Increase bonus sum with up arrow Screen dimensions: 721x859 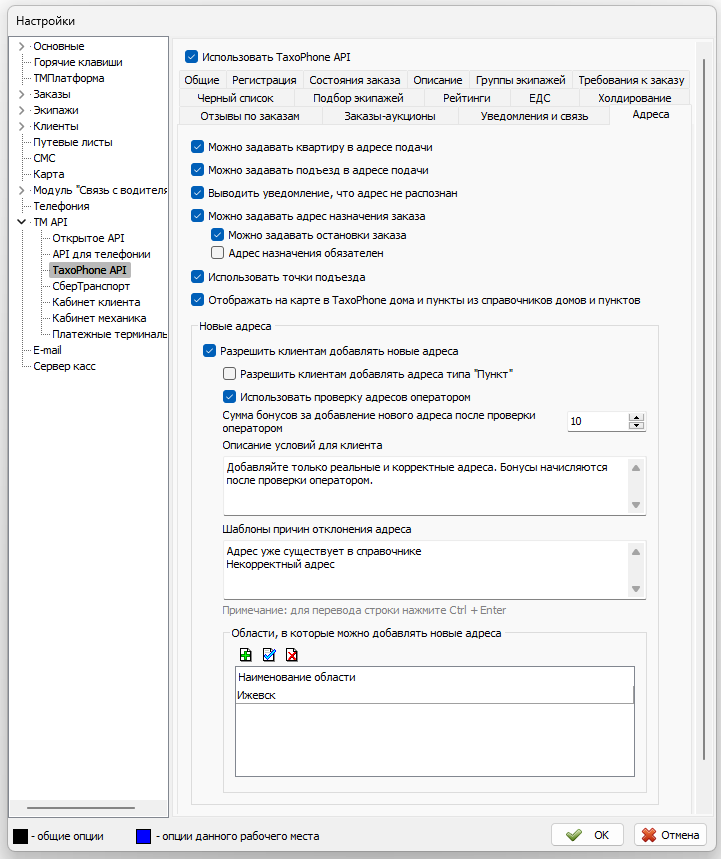click(636, 417)
